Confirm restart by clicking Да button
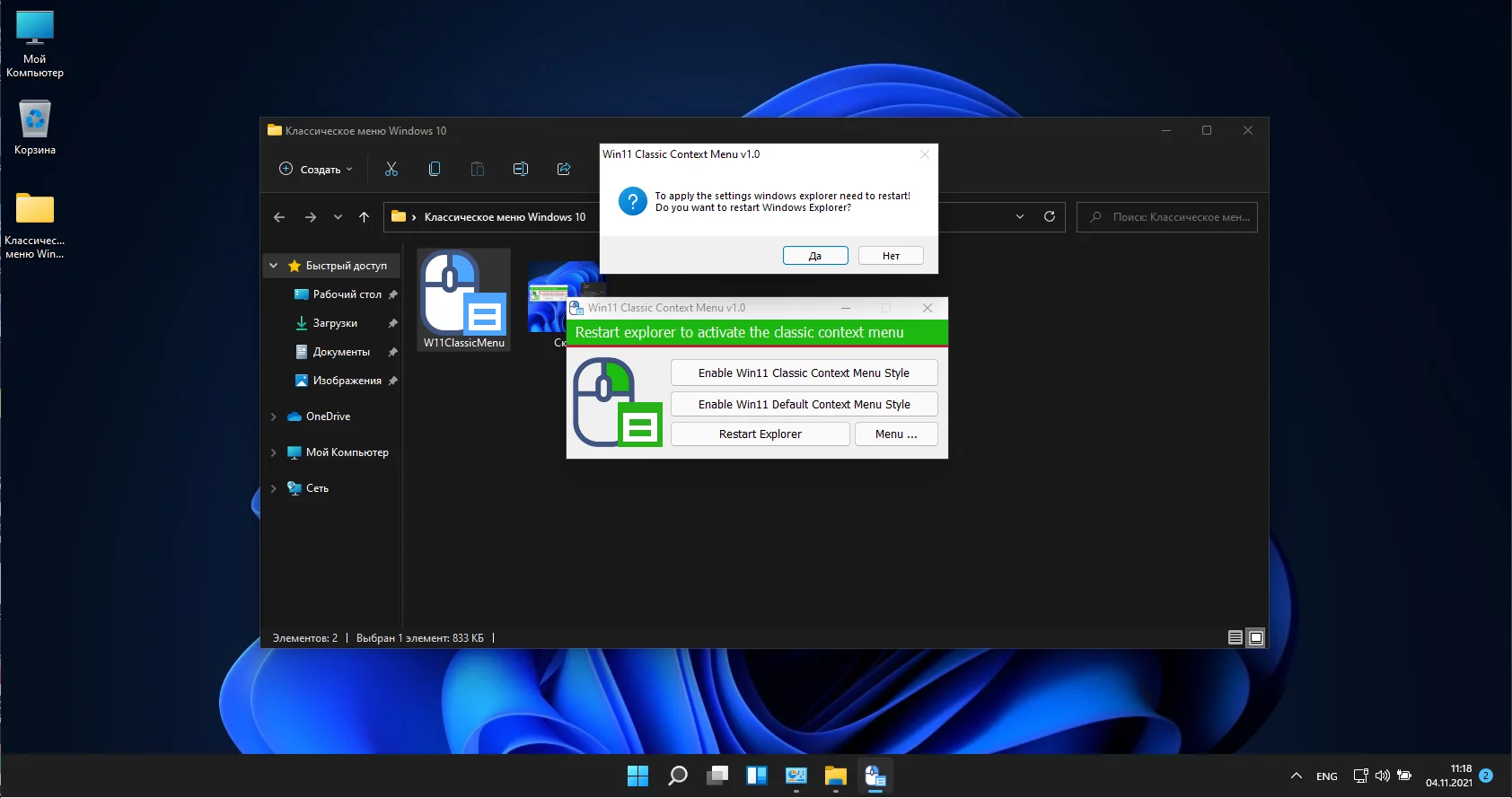 tap(814, 256)
